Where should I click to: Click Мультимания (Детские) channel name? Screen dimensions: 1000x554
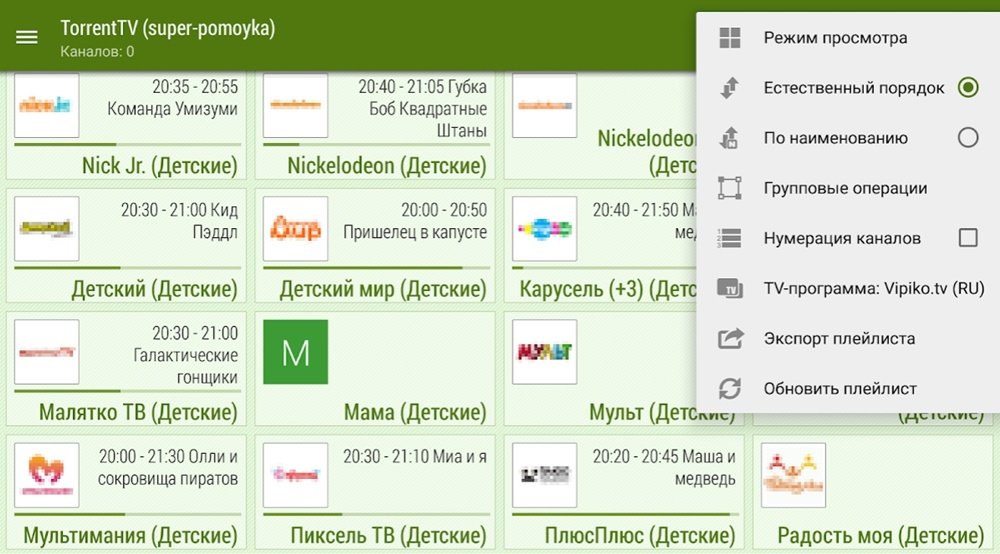pos(130,536)
